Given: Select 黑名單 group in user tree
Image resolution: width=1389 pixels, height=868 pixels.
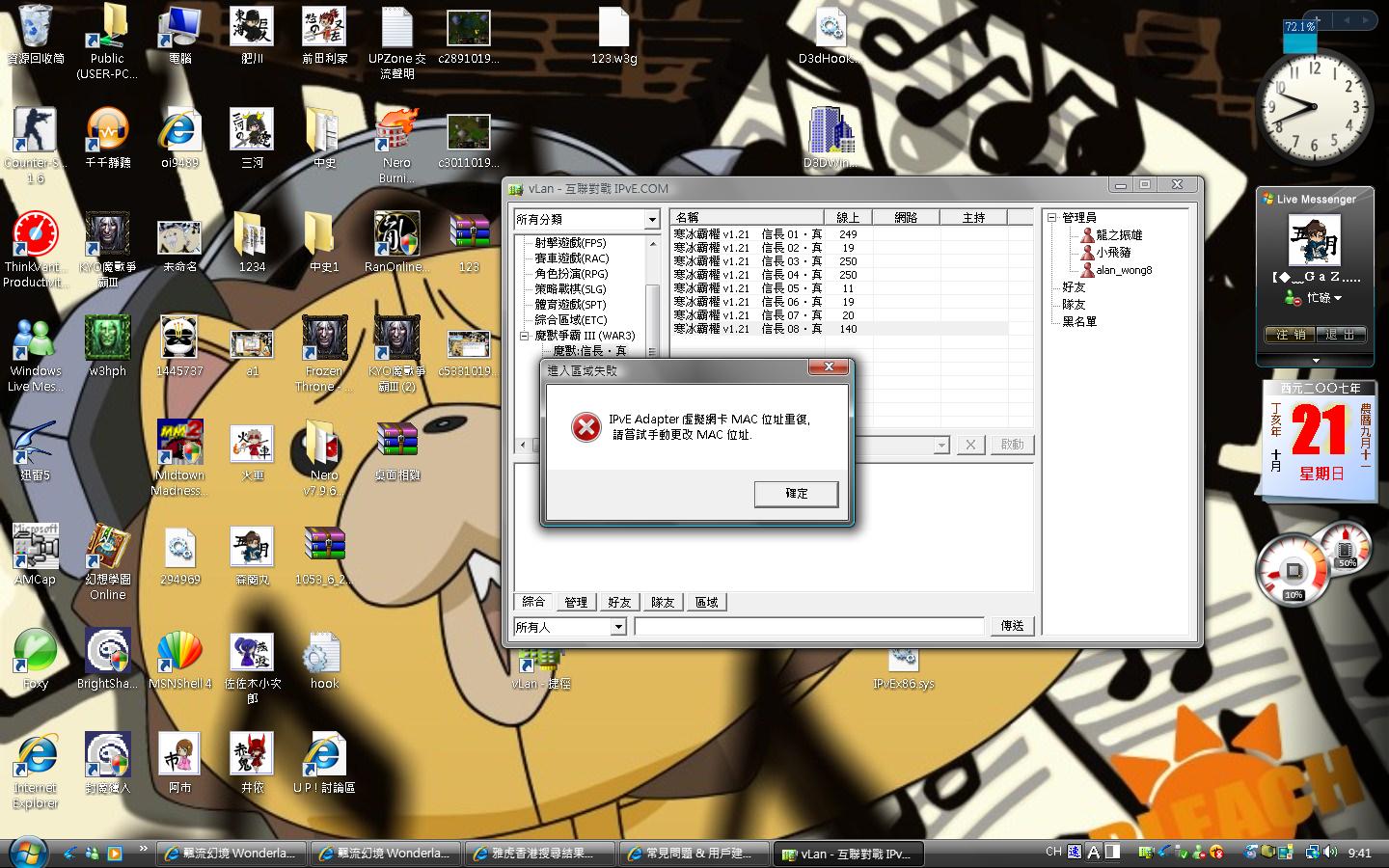Looking at the screenshot, I should click(x=1079, y=322).
